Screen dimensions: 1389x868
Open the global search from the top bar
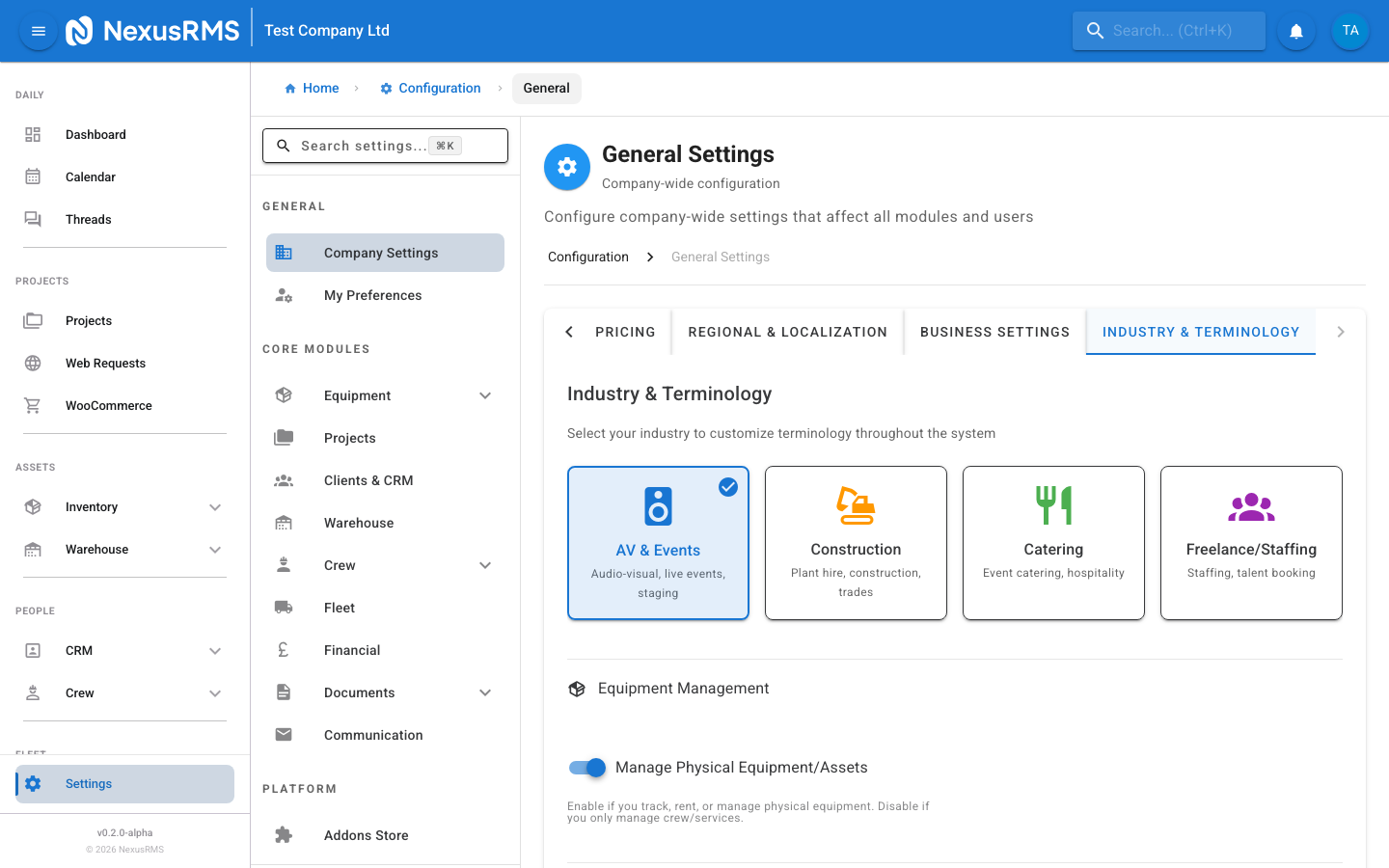point(1168,30)
